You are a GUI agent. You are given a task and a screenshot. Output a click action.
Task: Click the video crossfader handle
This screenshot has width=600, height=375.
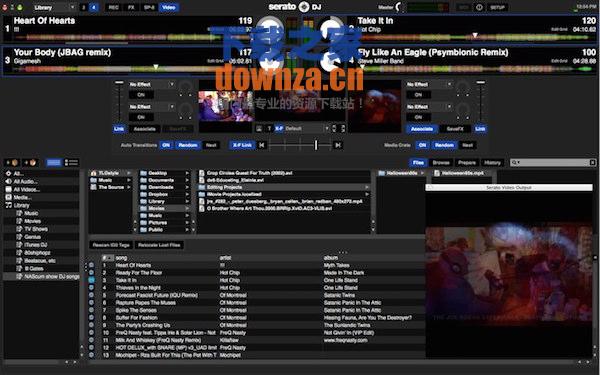tap(316, 145)
